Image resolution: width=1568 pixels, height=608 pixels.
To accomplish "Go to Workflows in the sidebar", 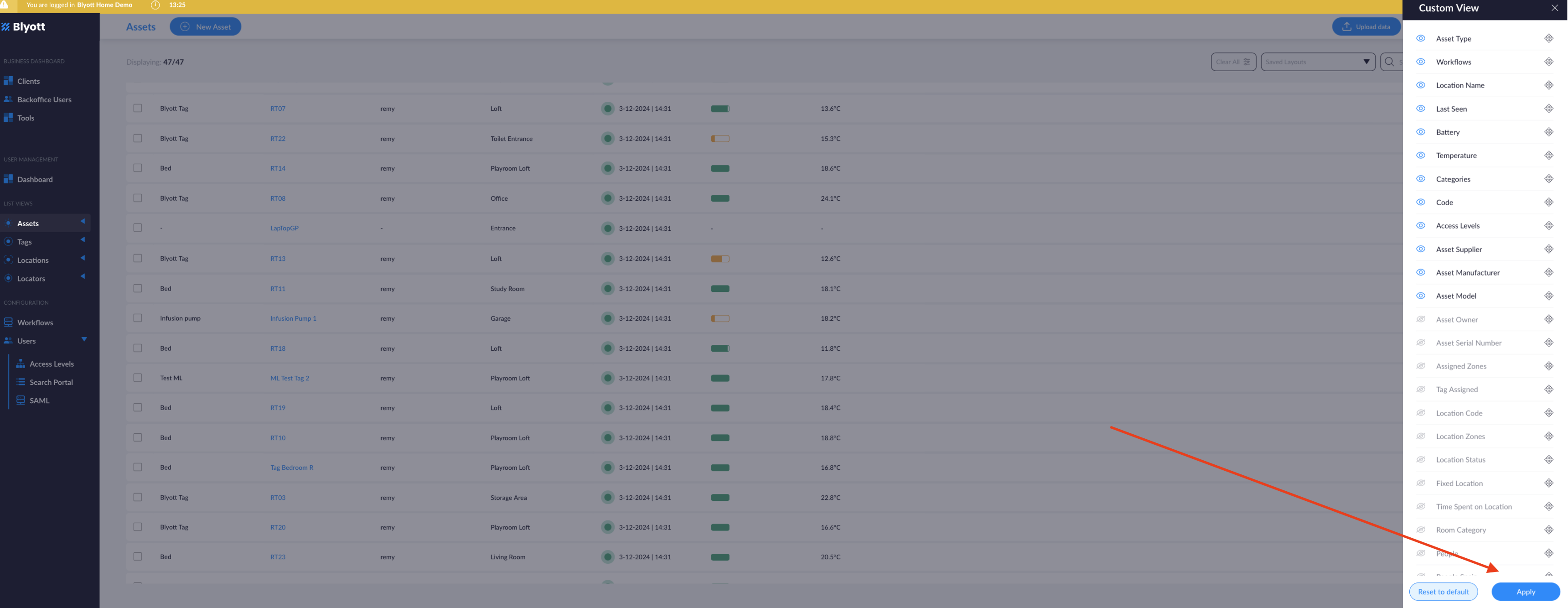I will coord(35,322).
